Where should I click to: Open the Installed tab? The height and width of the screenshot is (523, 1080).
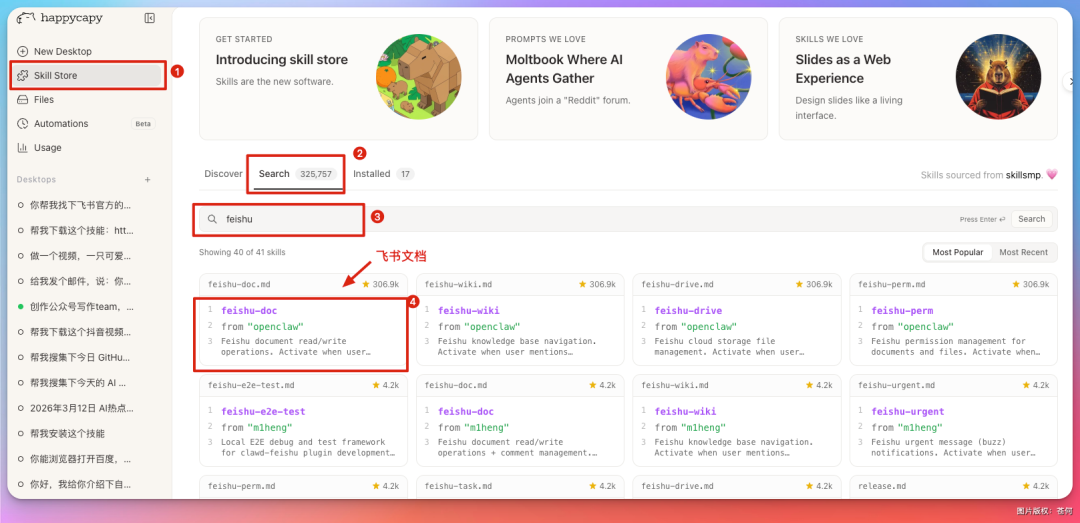click(x=372, y=174)
